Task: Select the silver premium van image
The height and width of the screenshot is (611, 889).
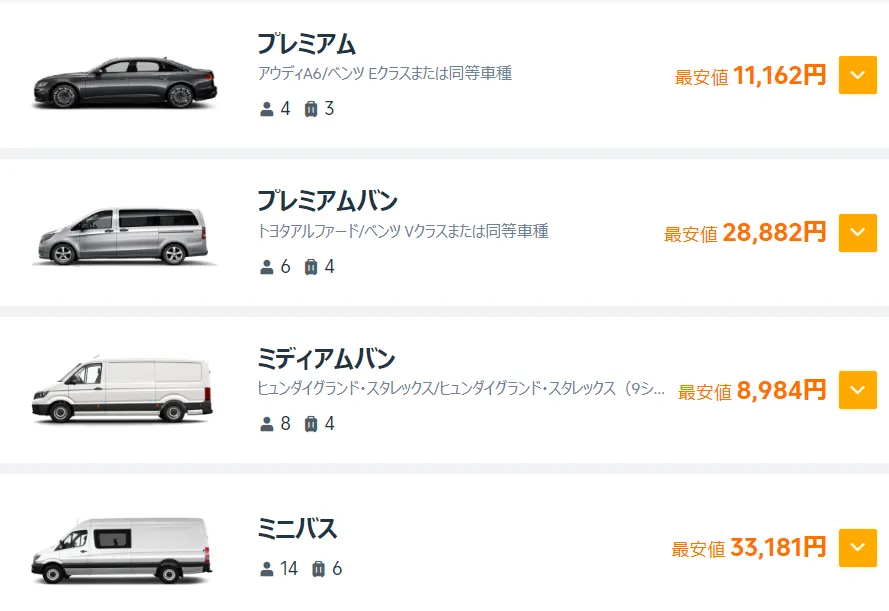Action: point(122,238)
